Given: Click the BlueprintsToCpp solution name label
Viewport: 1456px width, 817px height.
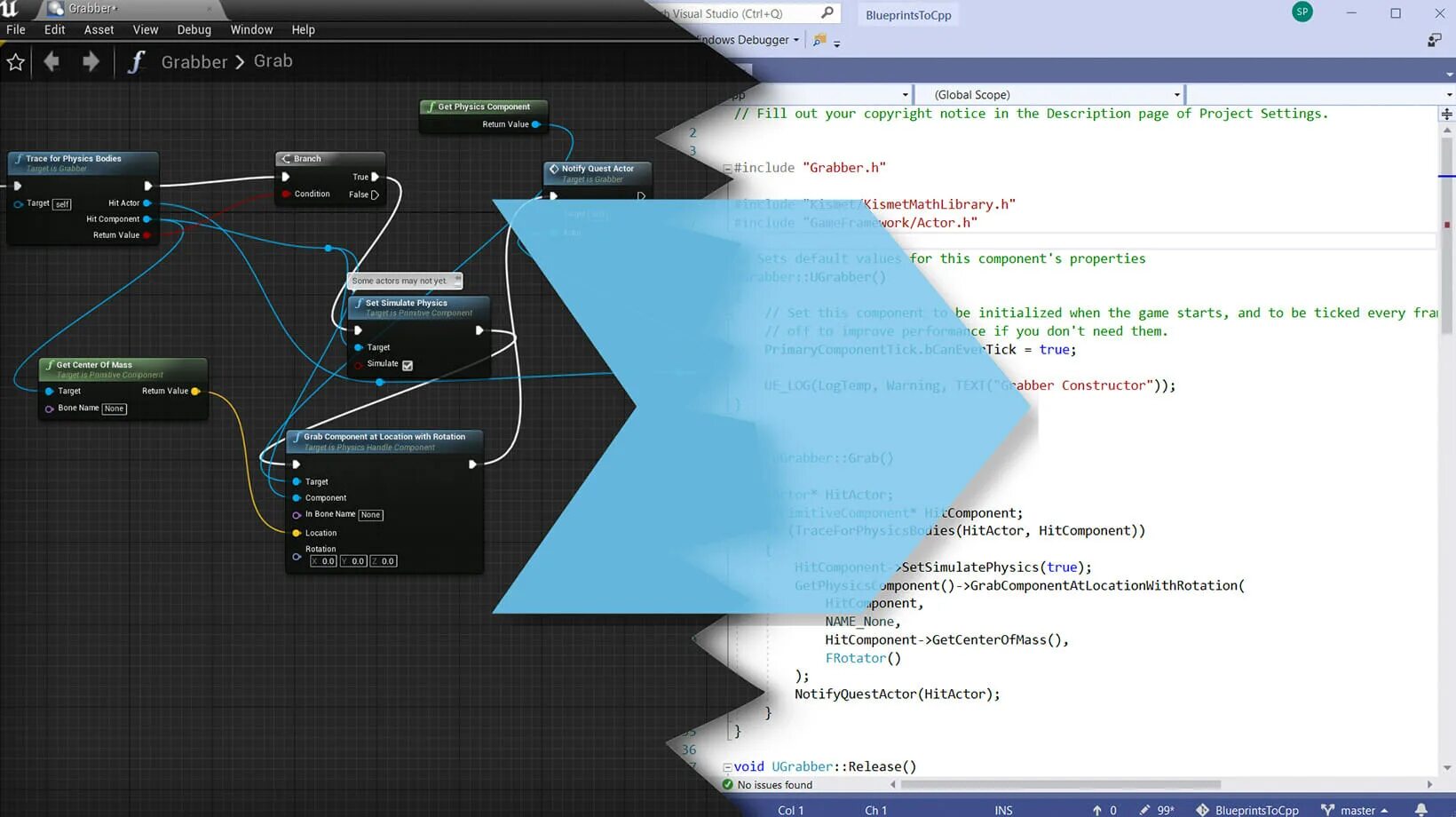Looking at the screenshot, I should click(908, 15).
